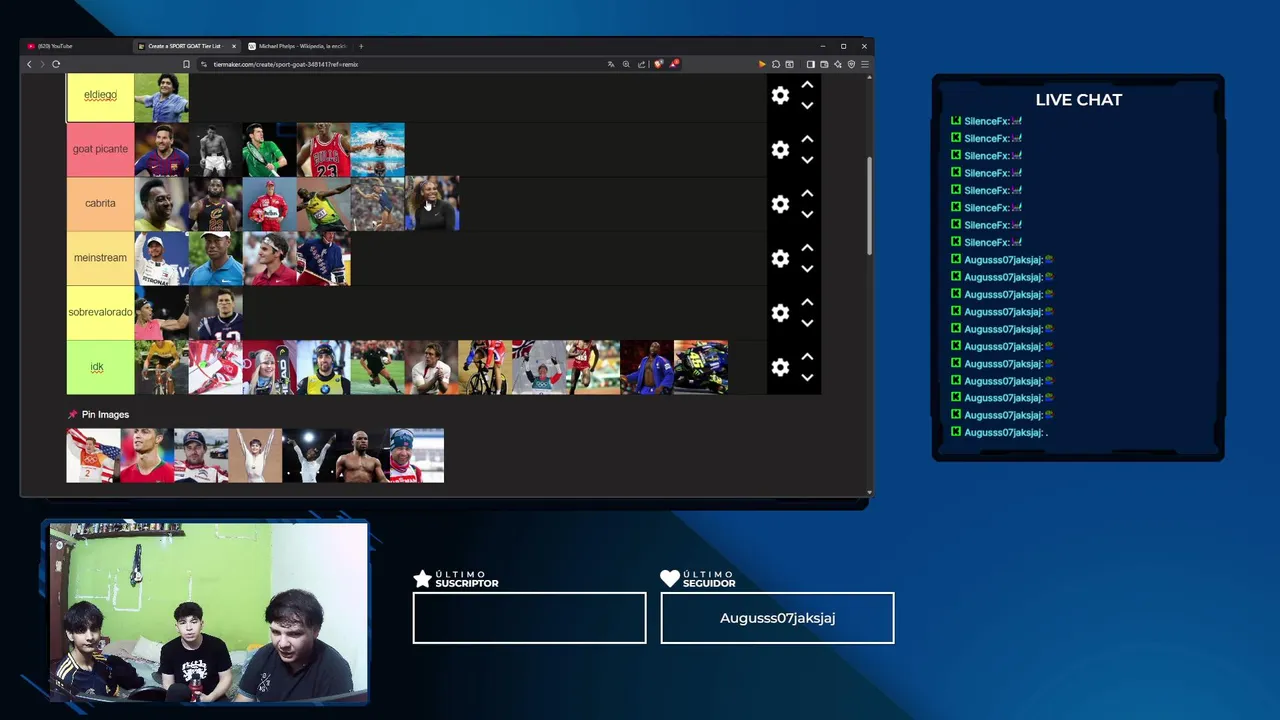Click the Pin Images label
Image resolution: width=1280 pixels, height=720 pixels.
(x=105, y=414)
